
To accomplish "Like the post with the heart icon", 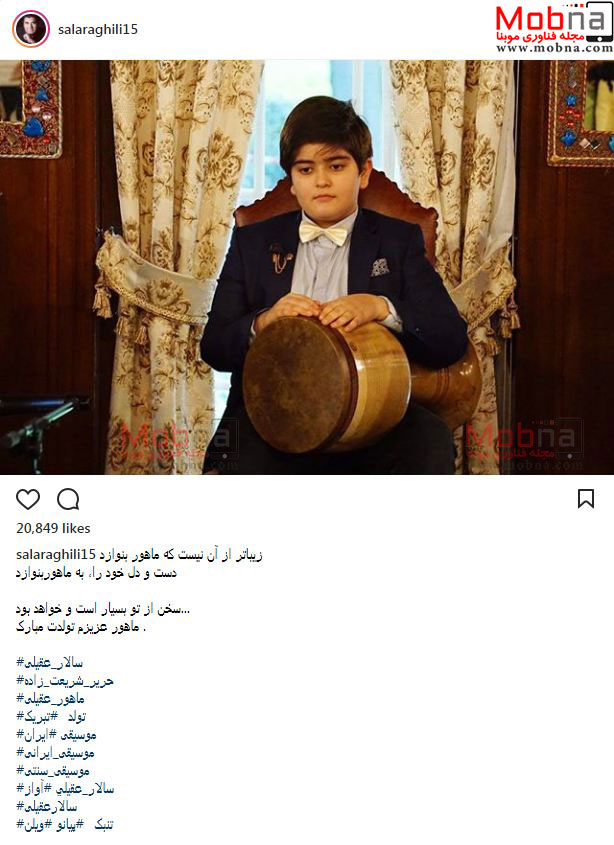I will point(28,500).
